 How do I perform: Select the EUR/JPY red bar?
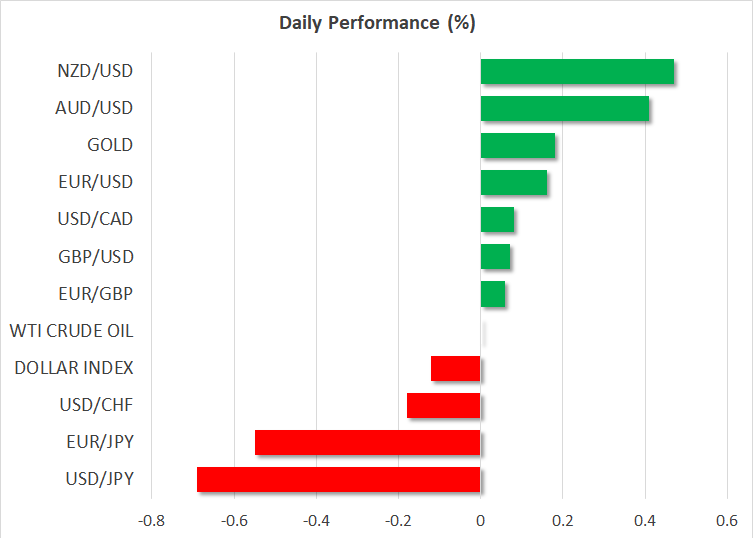(x=368, y=442)
